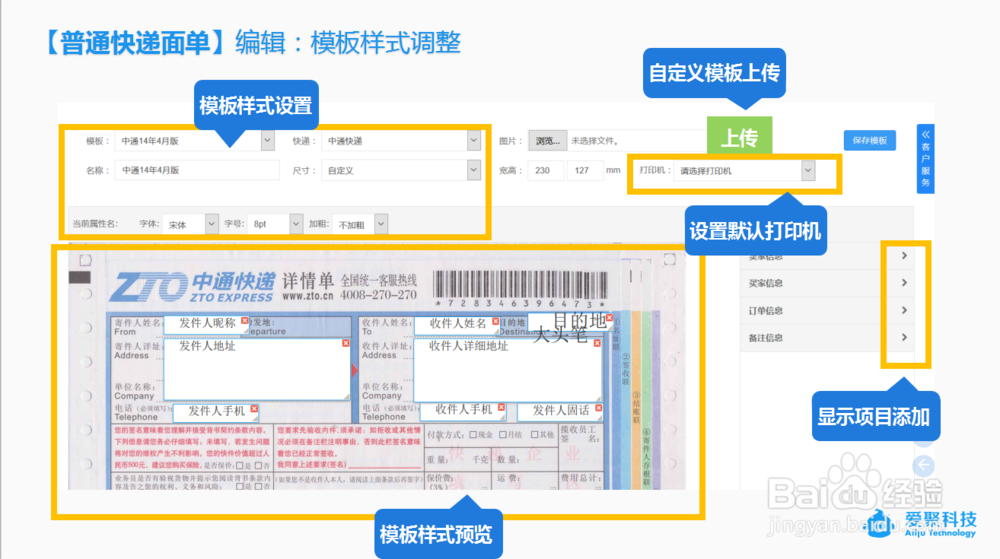Remove the 收件人姓名 field with its red X
1000x559 pixels.
pos(496,322)
